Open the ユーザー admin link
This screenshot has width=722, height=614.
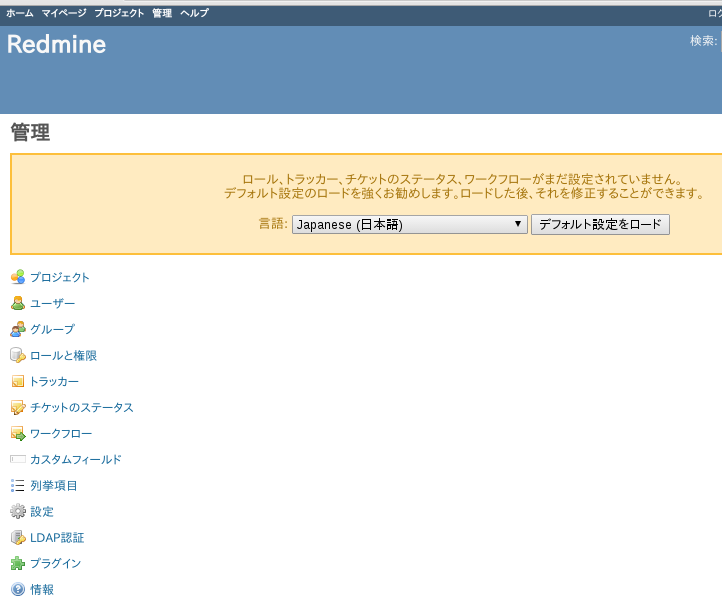pyautogui.click(x=52, y=303)
